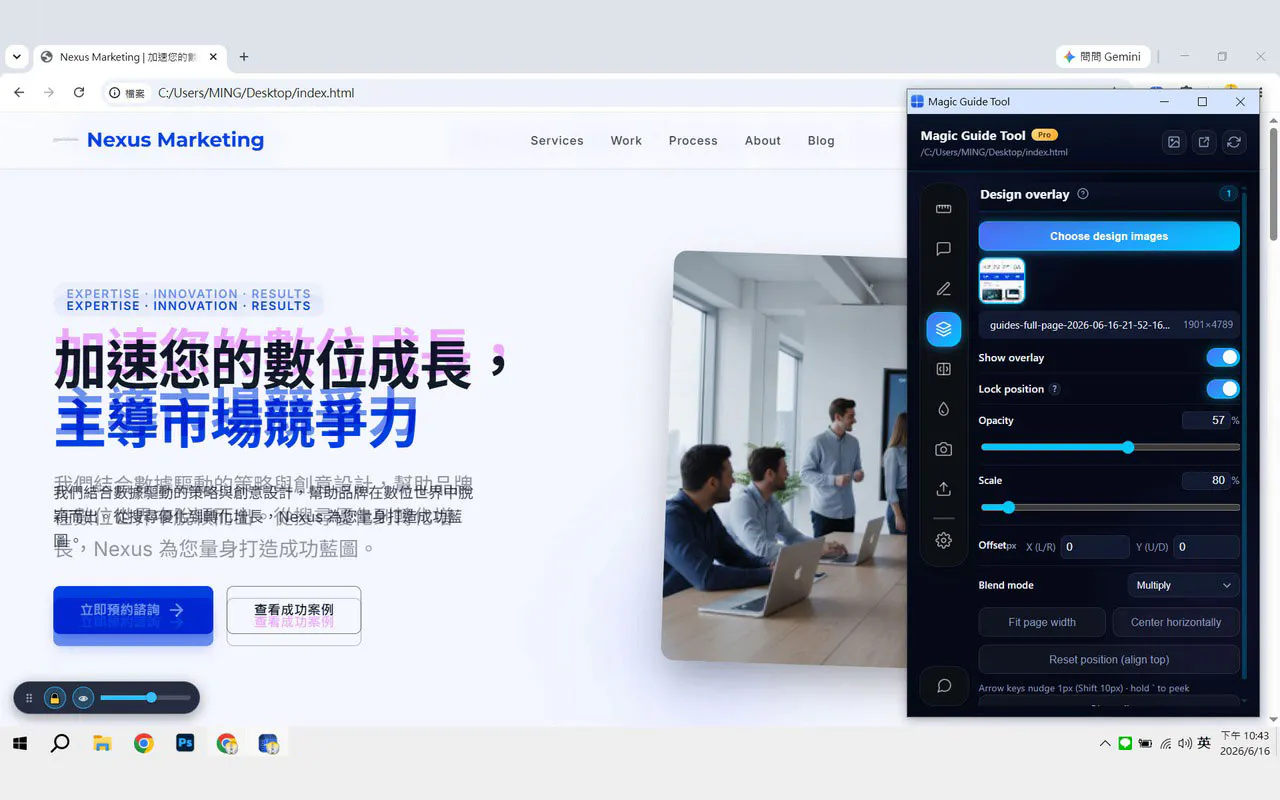Toggle the Lock position switch
The image size is (1280, 800).
coord(1223,389)
